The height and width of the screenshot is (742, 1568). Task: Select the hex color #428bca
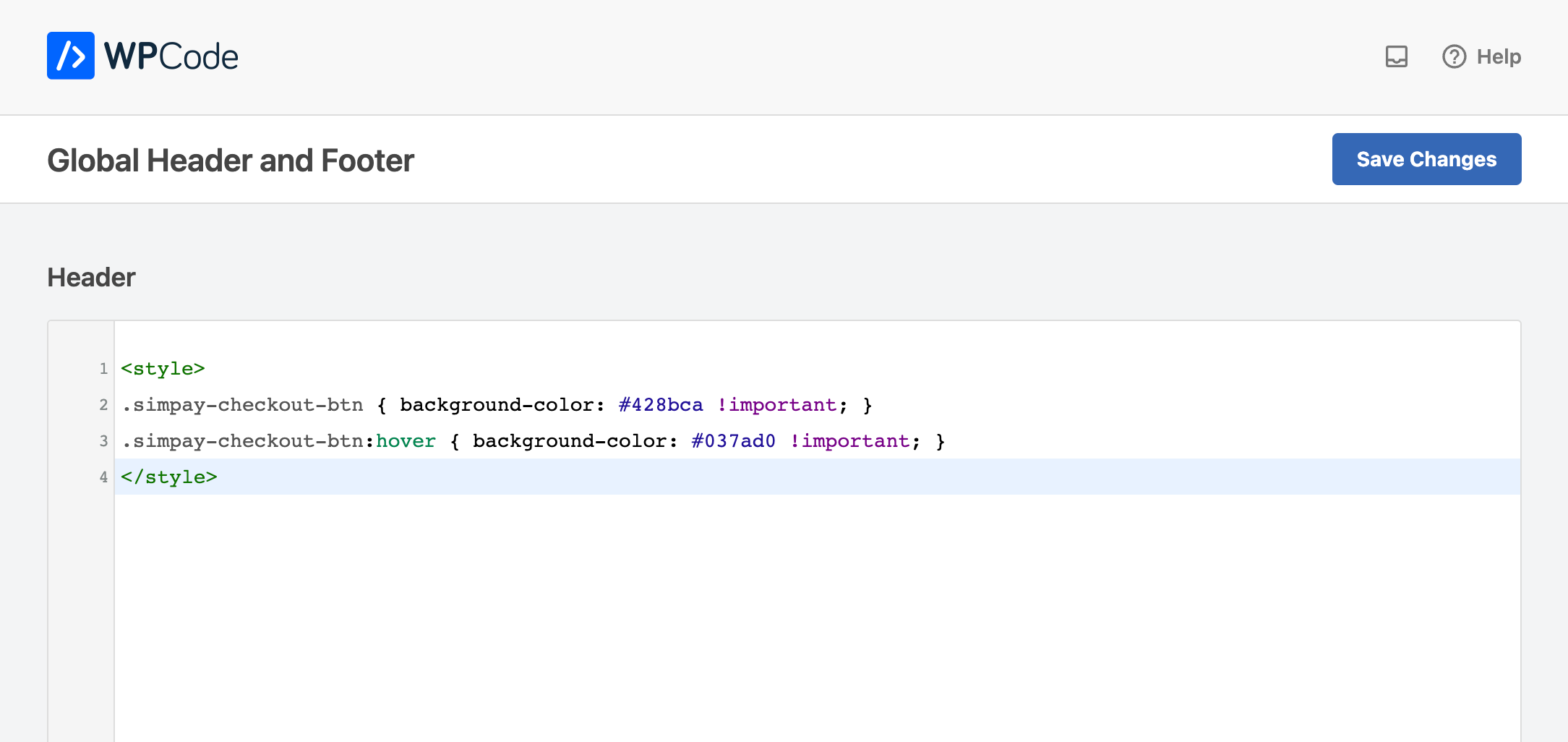click(660, 405)
